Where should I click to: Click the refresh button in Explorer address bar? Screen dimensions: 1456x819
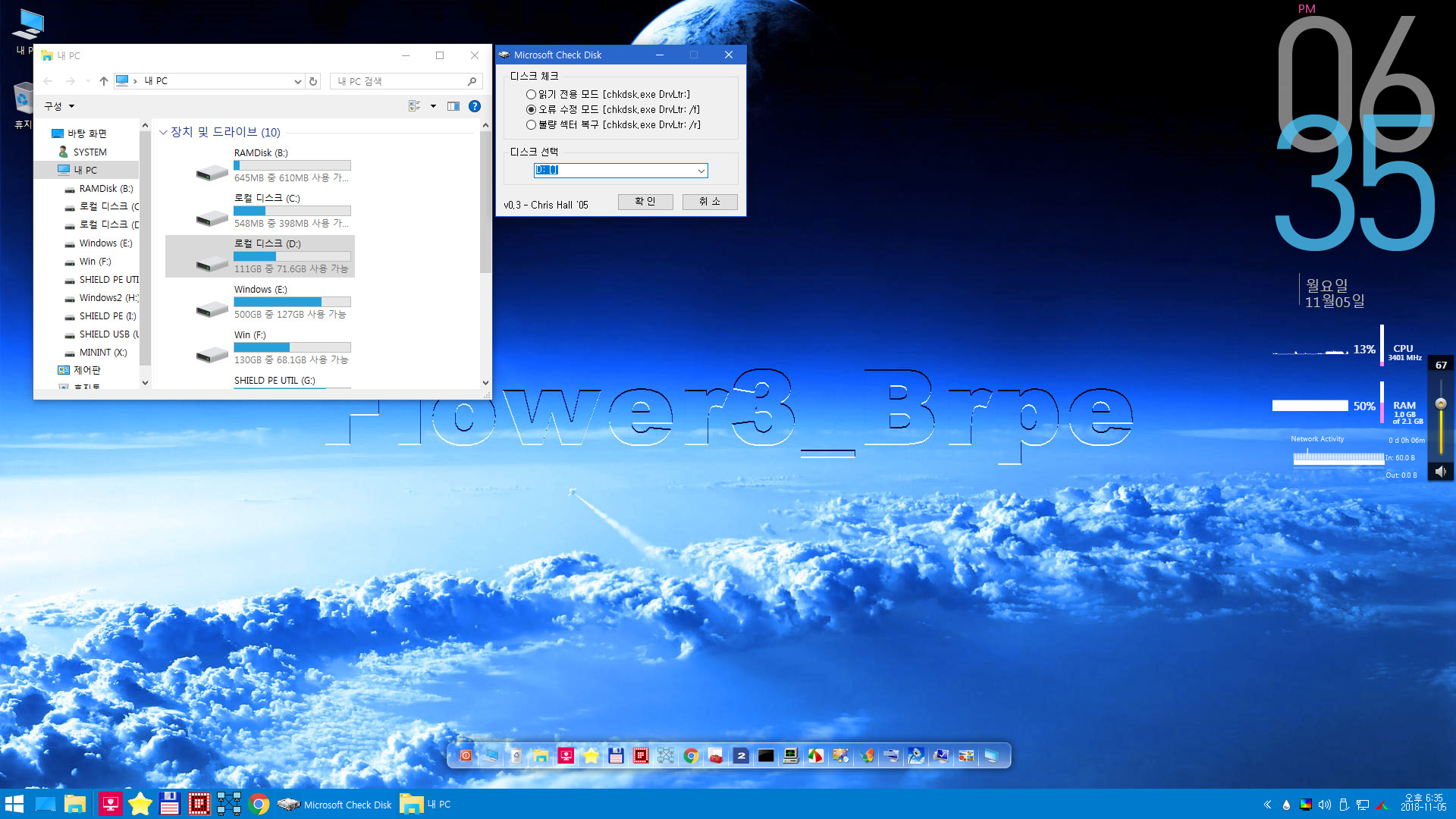point(313,81)
